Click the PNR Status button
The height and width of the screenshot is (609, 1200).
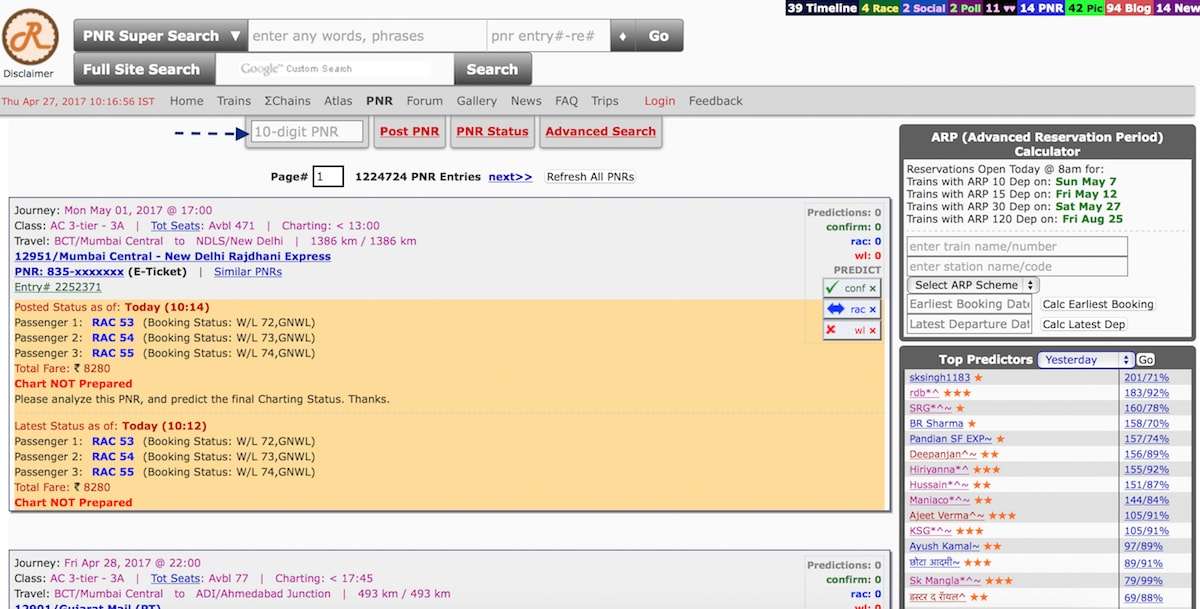pyautogui.click(x=492, y=132)
